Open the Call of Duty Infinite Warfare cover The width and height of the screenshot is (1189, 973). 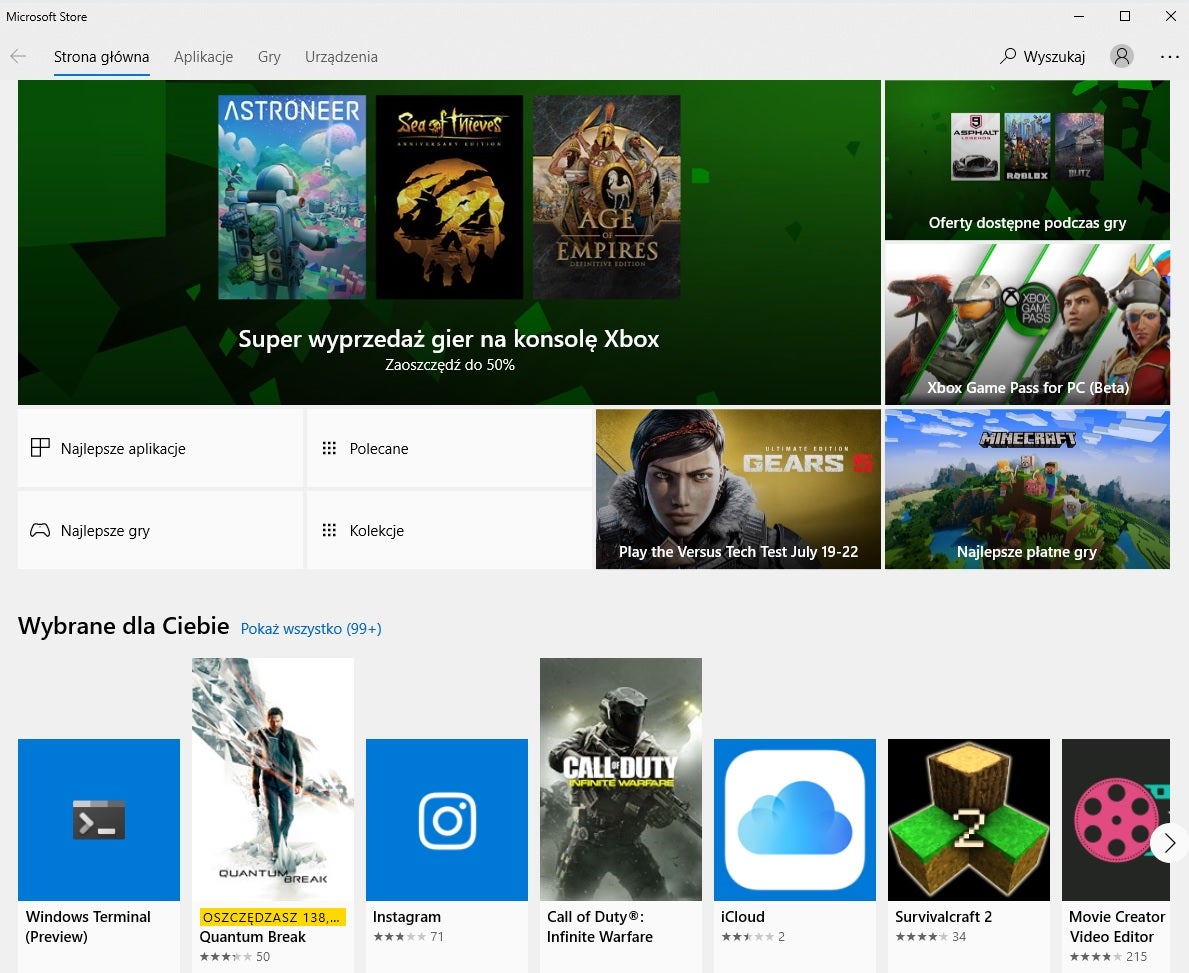pyautogui.click(x=621, y=780)
